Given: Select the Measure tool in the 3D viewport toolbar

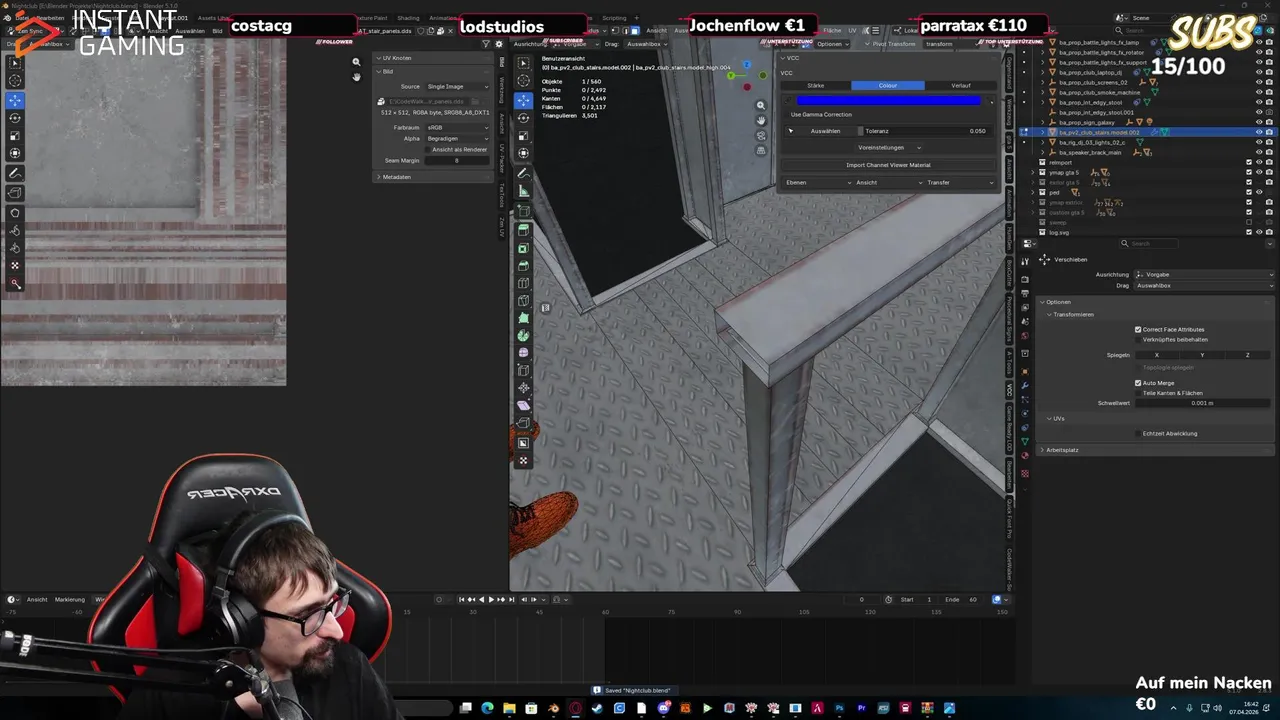Looking at the screenshot, I should (x=523, y=191).
